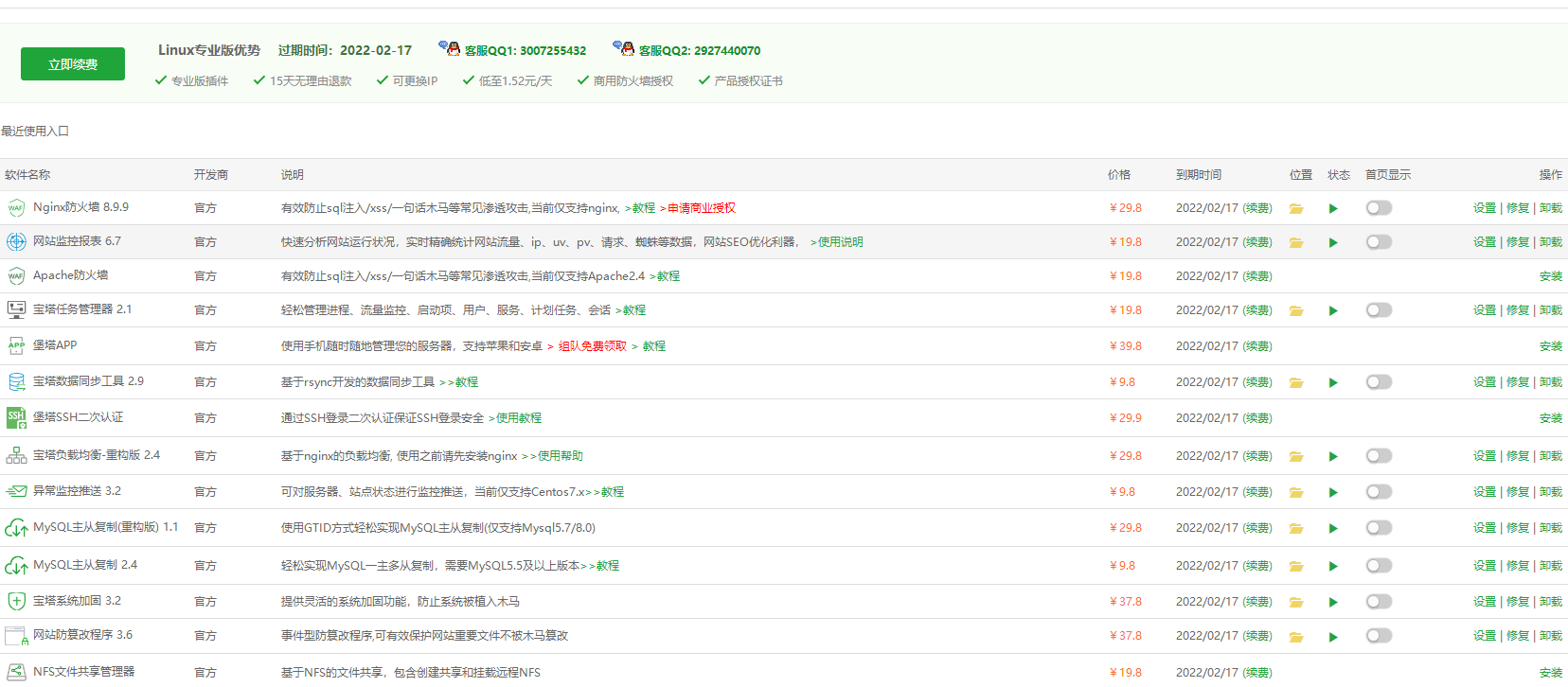Click the play status icon for 宝塔负载均衡-重构版
Image resolution: width=1568 pixels, height=687 pixels.
click(1333, 456)
